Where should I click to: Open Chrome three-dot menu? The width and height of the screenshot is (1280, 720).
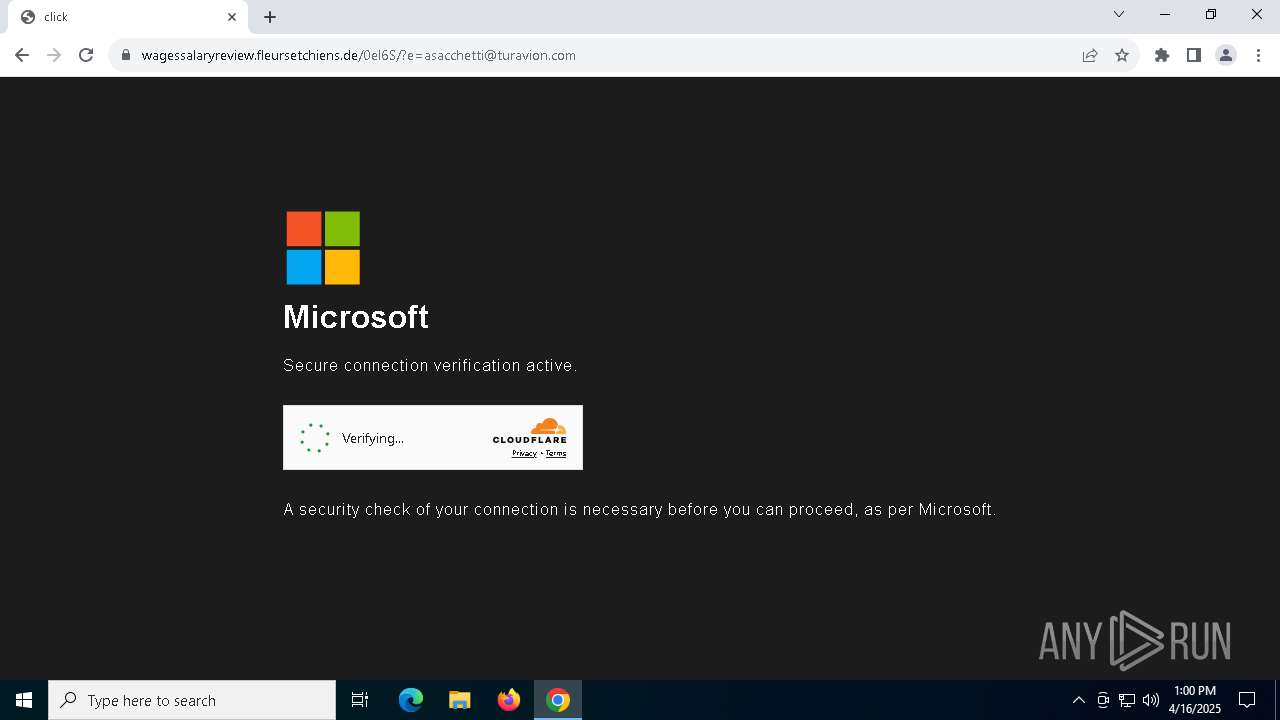tap(1258, 56)
